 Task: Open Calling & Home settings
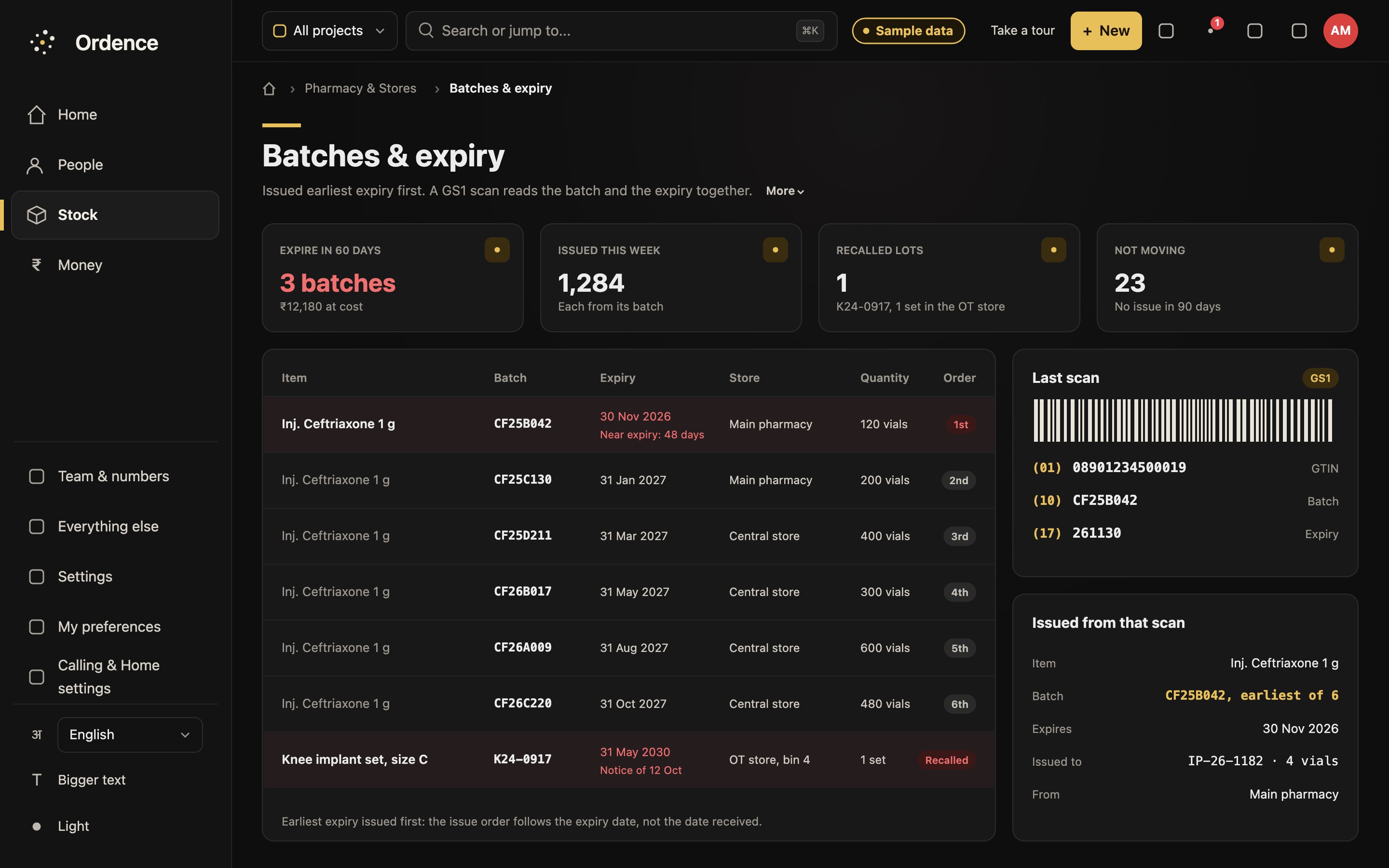(x=115, y=676)
